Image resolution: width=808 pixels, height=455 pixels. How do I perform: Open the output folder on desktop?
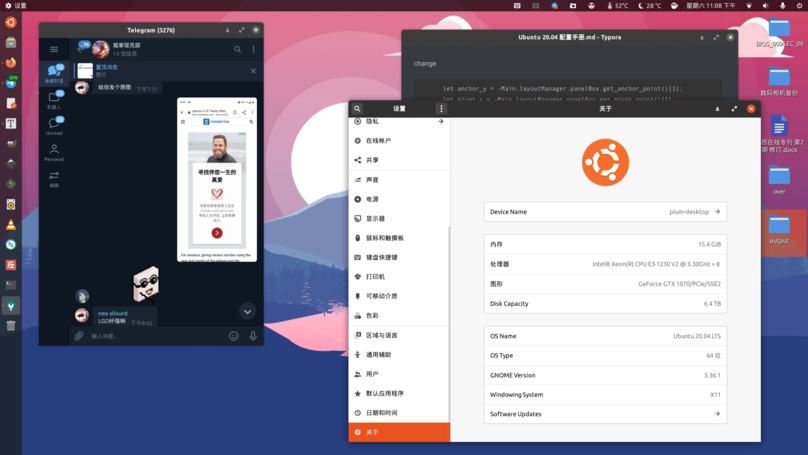(778, 228)
